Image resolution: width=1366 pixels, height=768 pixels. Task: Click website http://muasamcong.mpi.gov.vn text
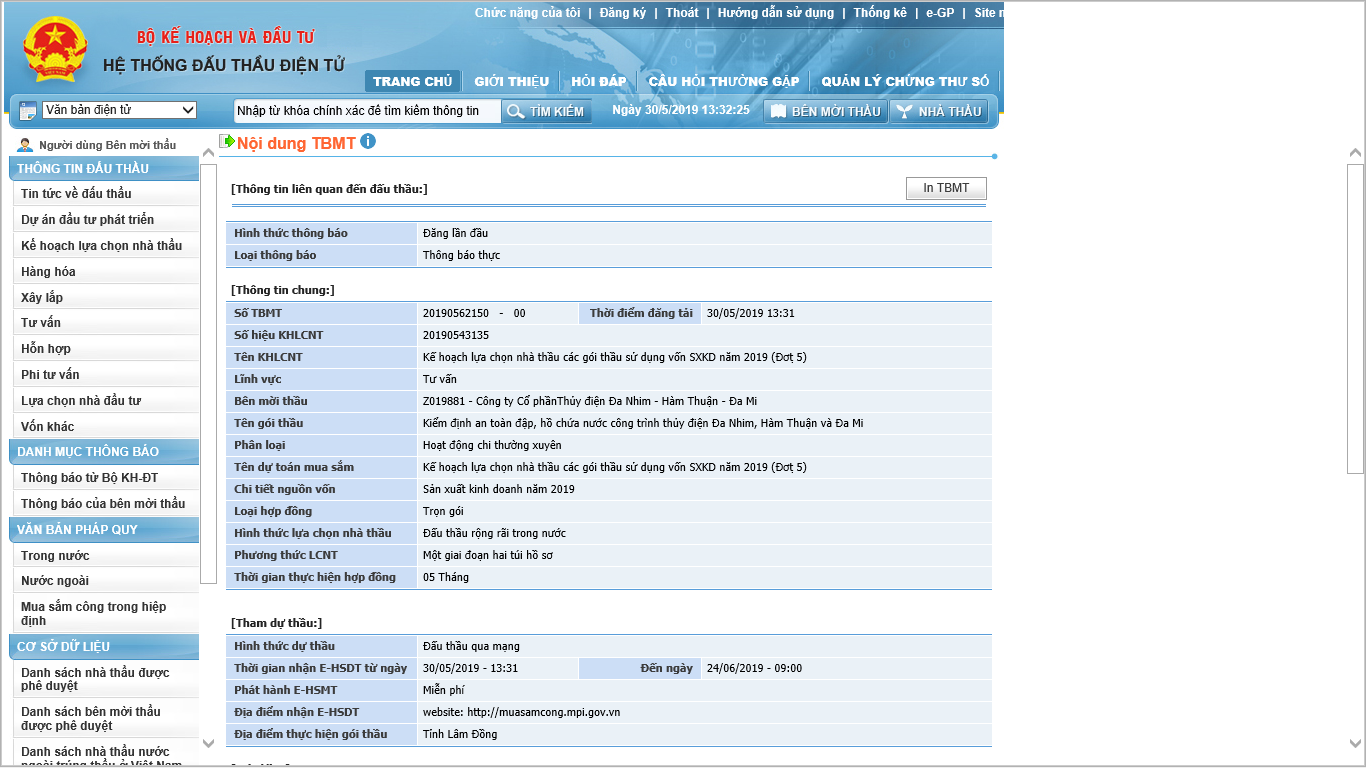(522, 712)
